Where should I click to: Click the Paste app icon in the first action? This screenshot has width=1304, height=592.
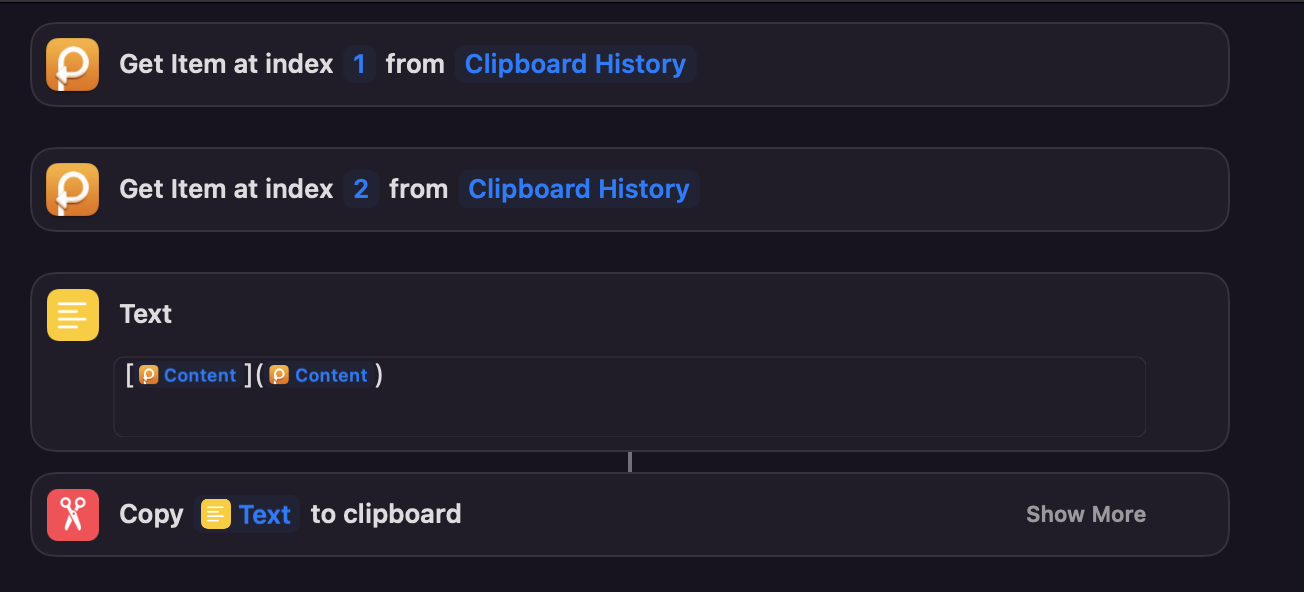click(72, 64)
